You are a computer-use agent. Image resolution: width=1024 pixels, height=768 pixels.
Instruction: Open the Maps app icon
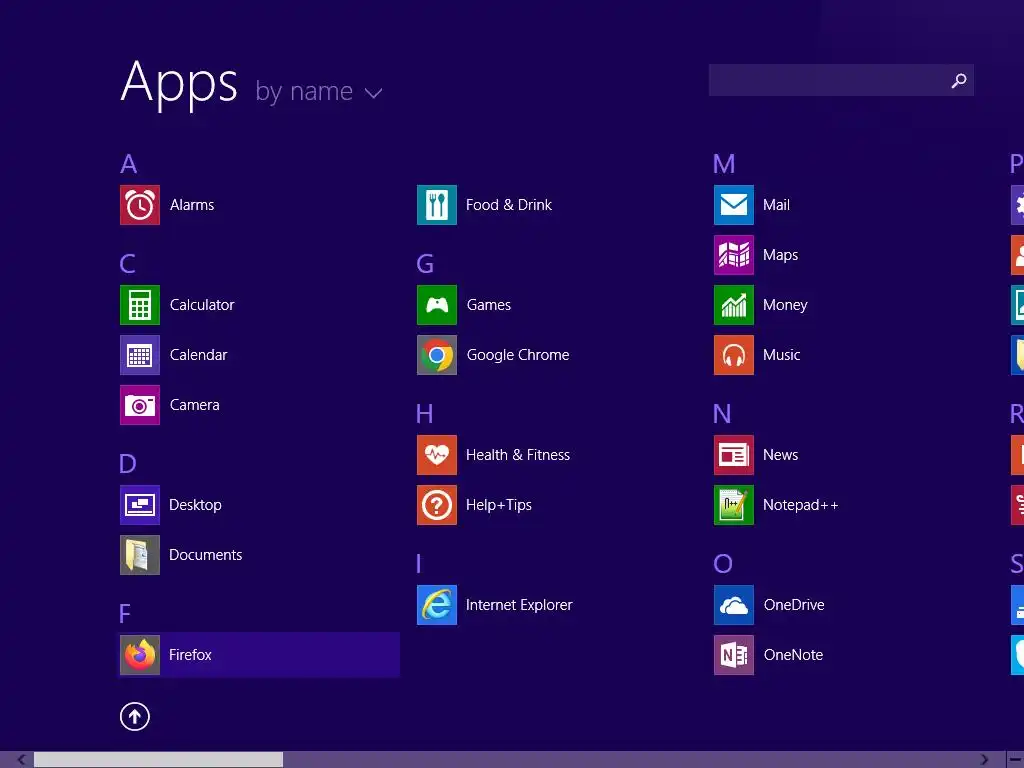[x=734, y=255]
